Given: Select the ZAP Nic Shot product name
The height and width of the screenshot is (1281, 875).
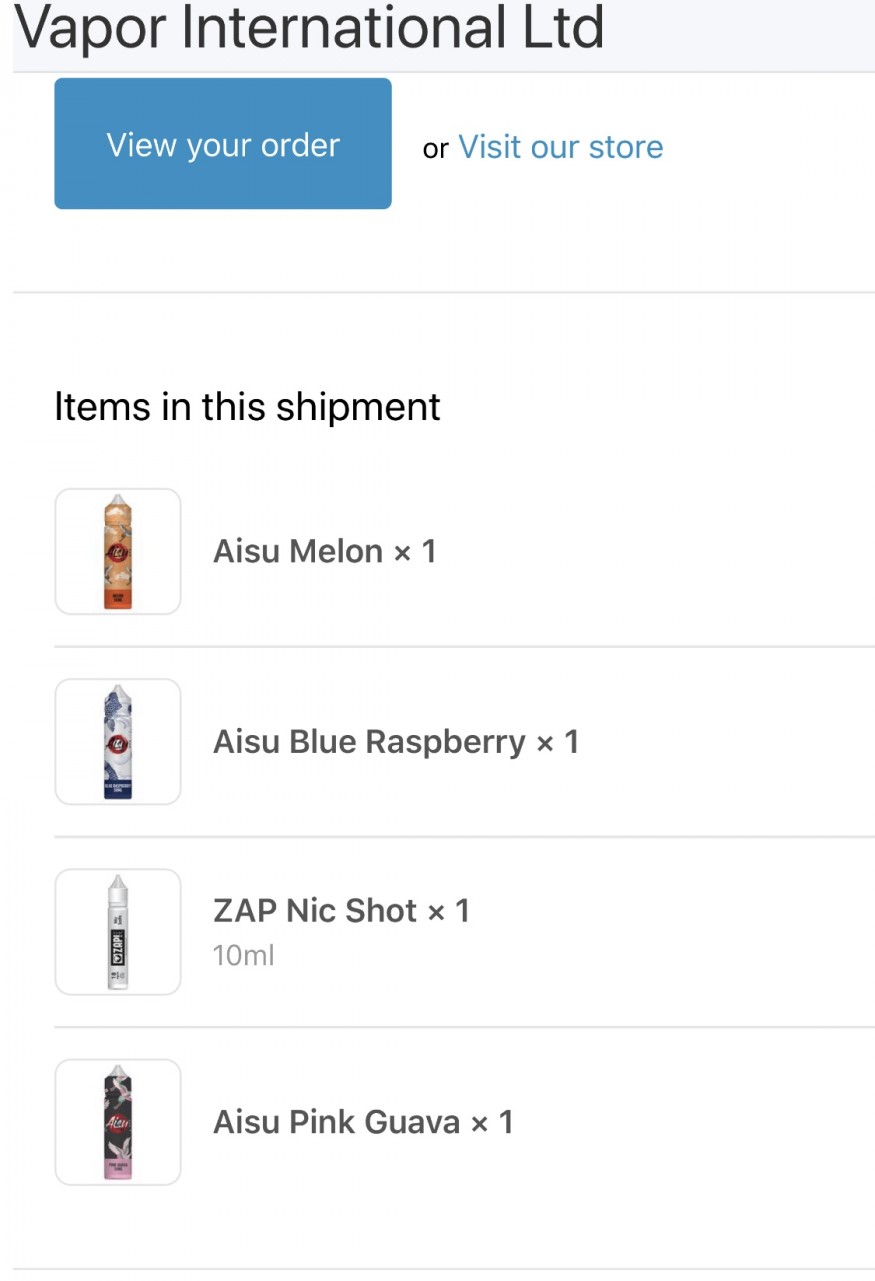Looking at the screenshot, I should [315, 911].
